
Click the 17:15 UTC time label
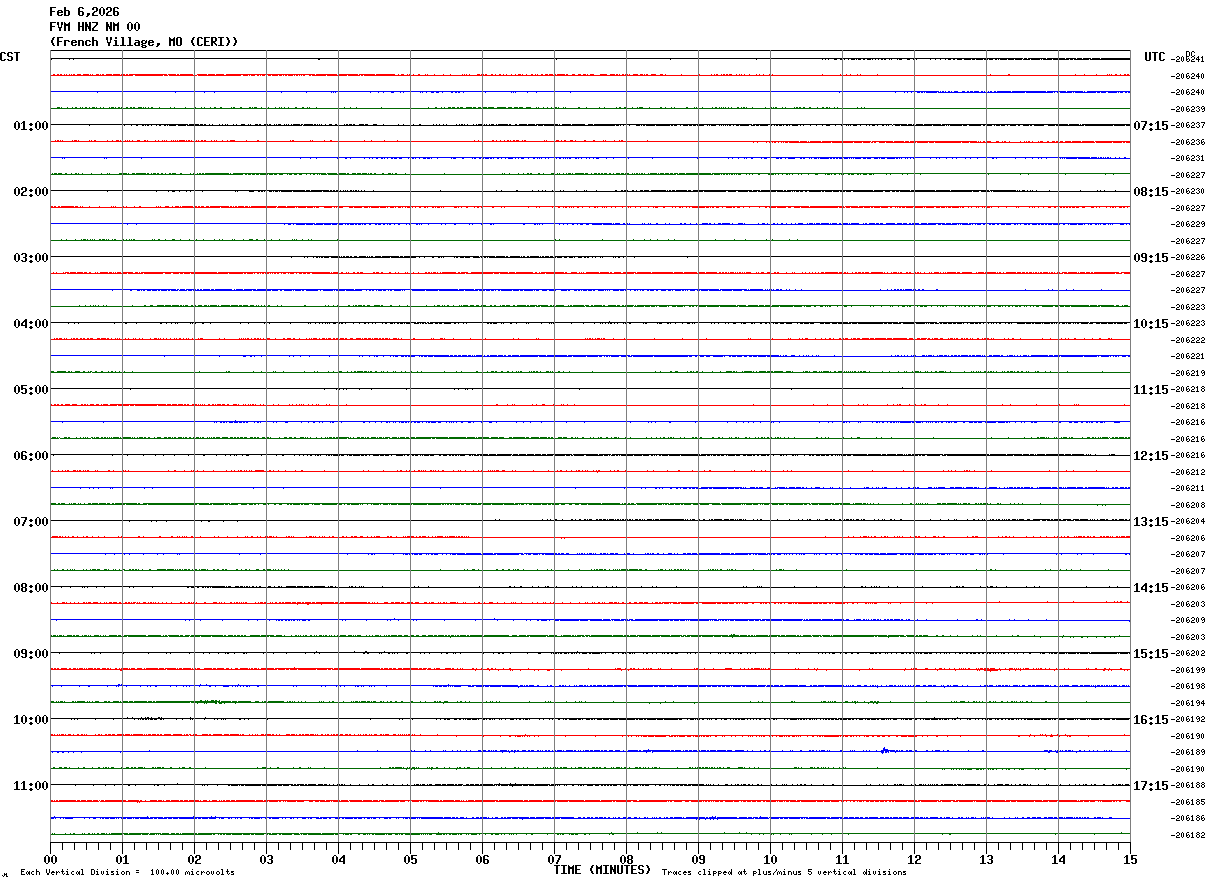pos(1150,785)
